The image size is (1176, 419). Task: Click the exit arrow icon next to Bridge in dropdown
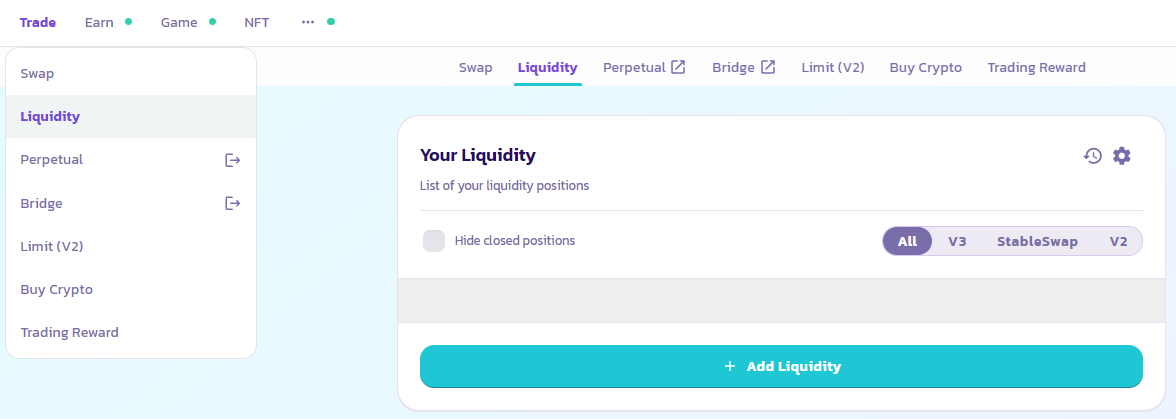[x=233, y=203]
